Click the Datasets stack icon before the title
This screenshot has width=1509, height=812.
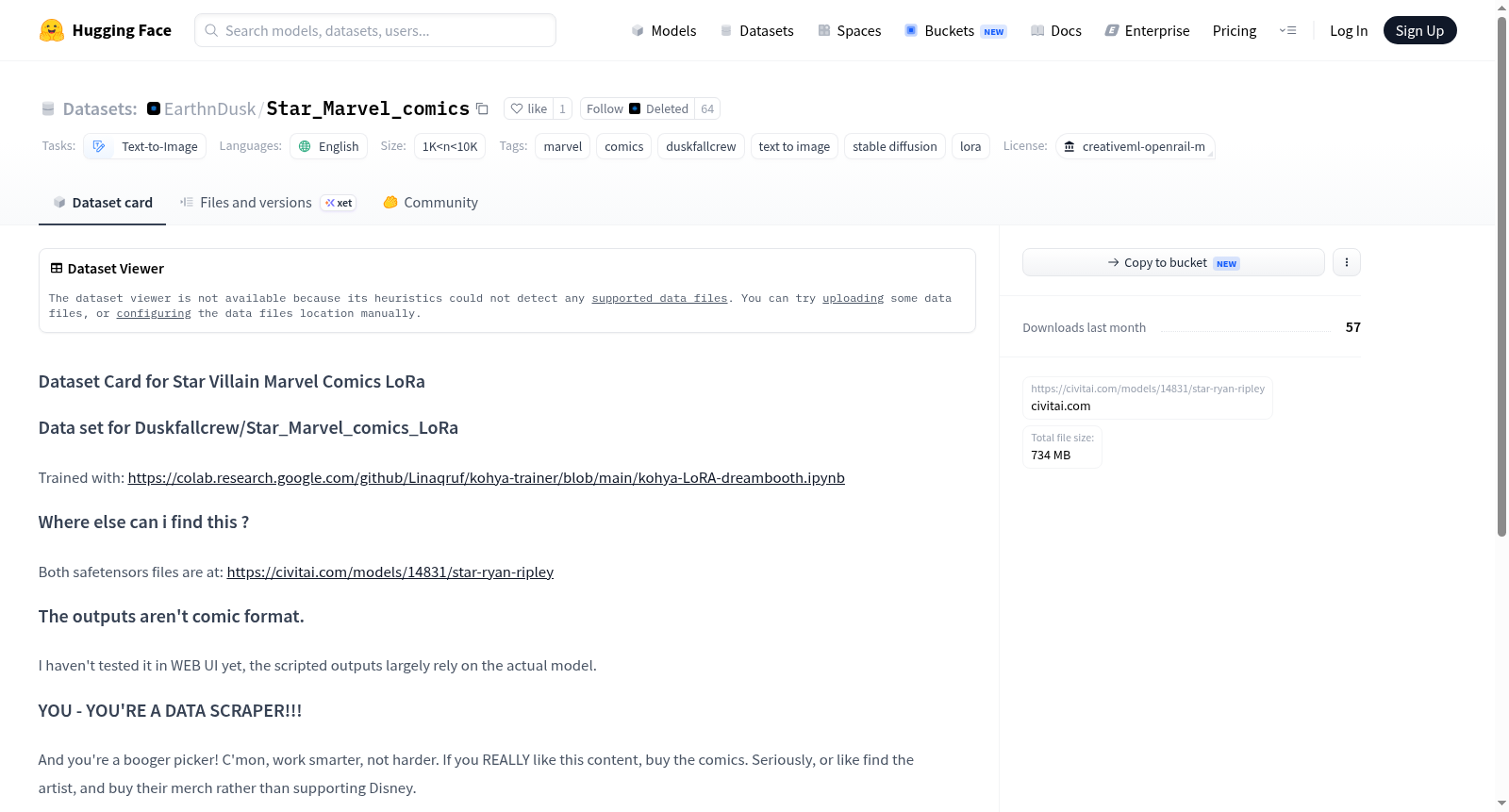[48, 108]
